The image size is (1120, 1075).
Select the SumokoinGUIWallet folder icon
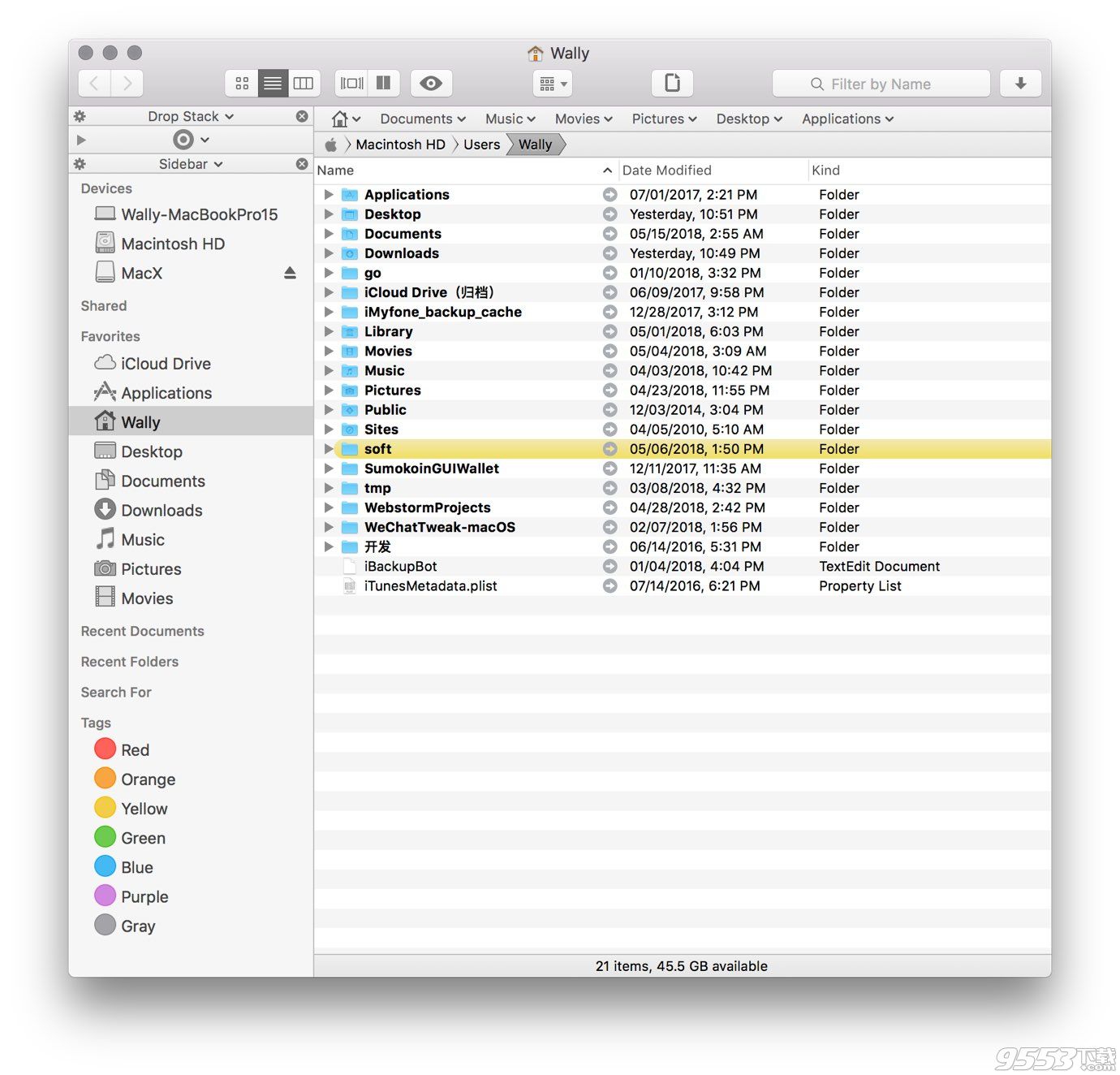point(350,468)
